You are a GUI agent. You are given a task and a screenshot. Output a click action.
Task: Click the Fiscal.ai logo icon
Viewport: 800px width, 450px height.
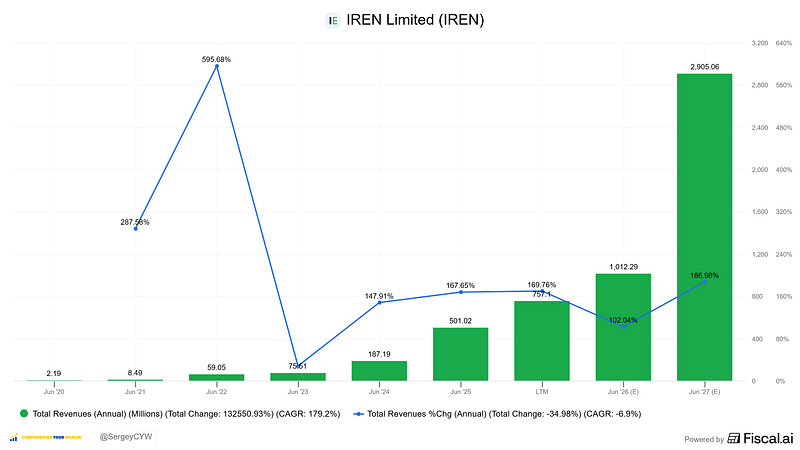coord(734,438)
